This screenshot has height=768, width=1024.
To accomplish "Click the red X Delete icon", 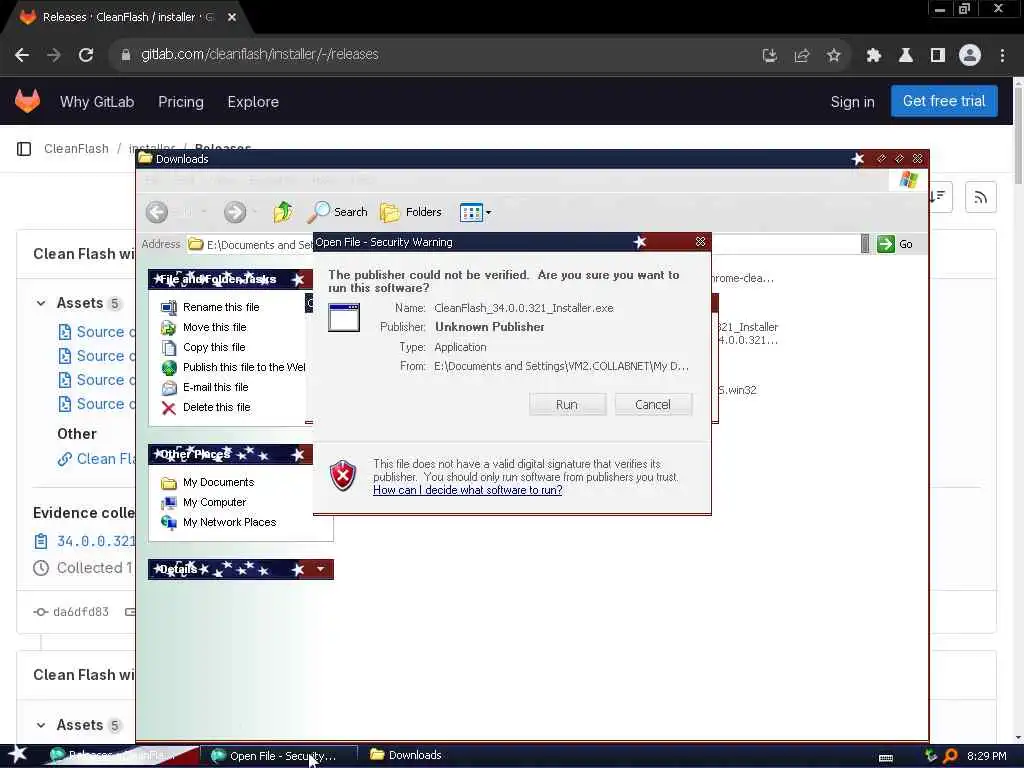I will point(168,408).
